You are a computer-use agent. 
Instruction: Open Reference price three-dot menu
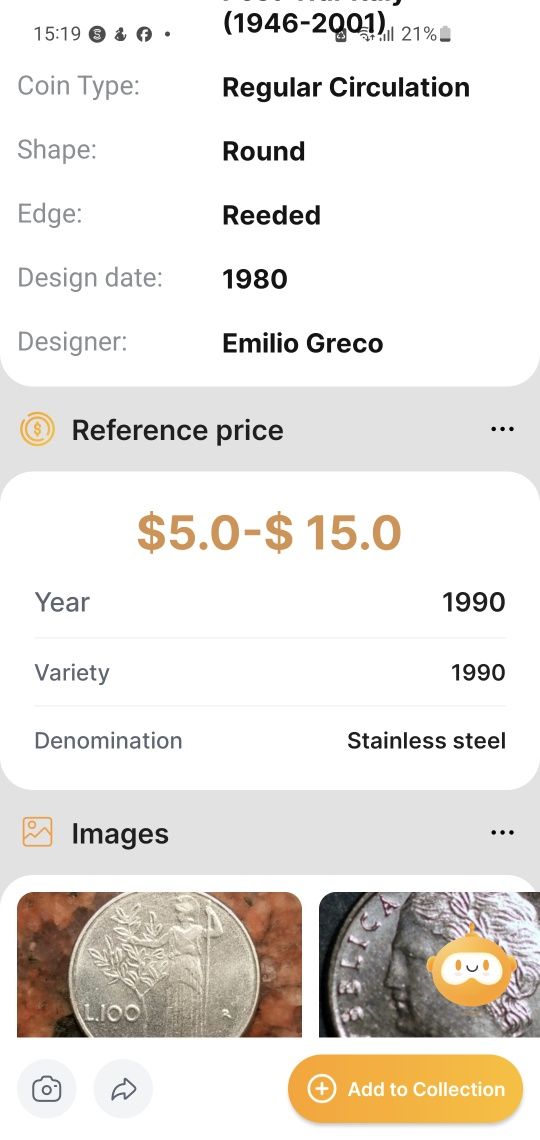tap(502, 429)
